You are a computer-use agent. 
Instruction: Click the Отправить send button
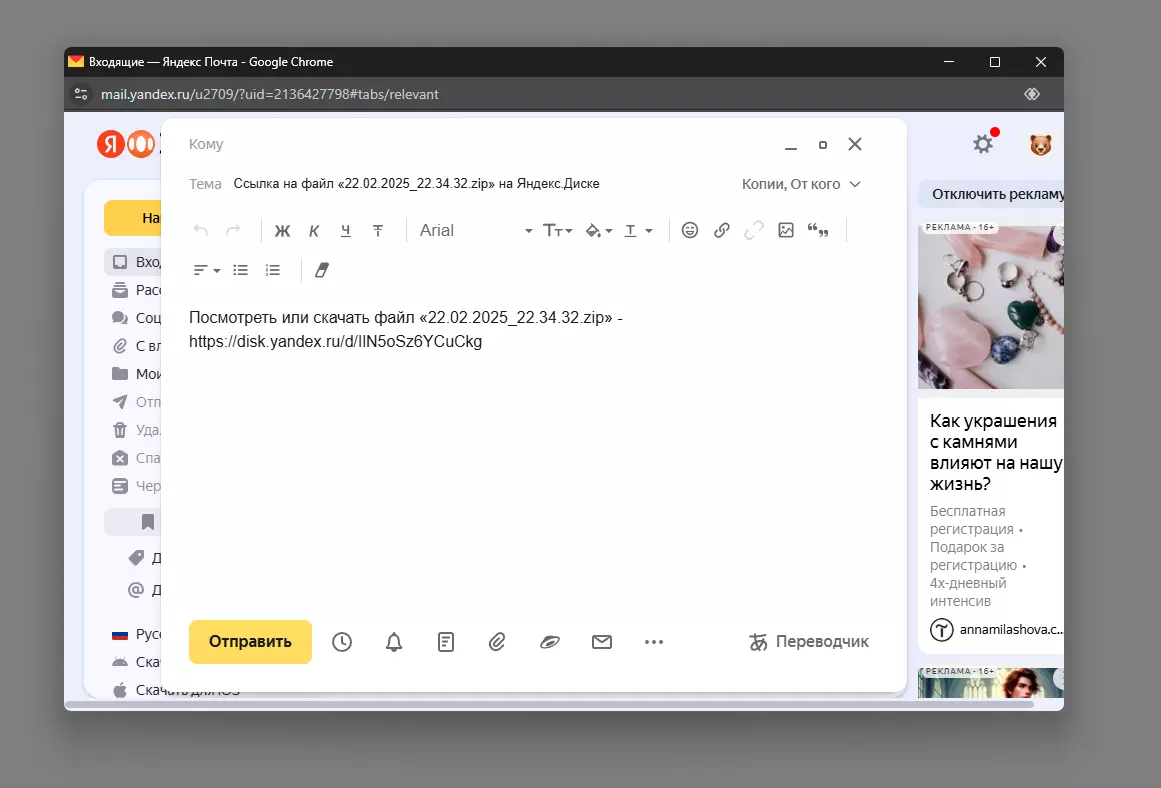point(250,641)
